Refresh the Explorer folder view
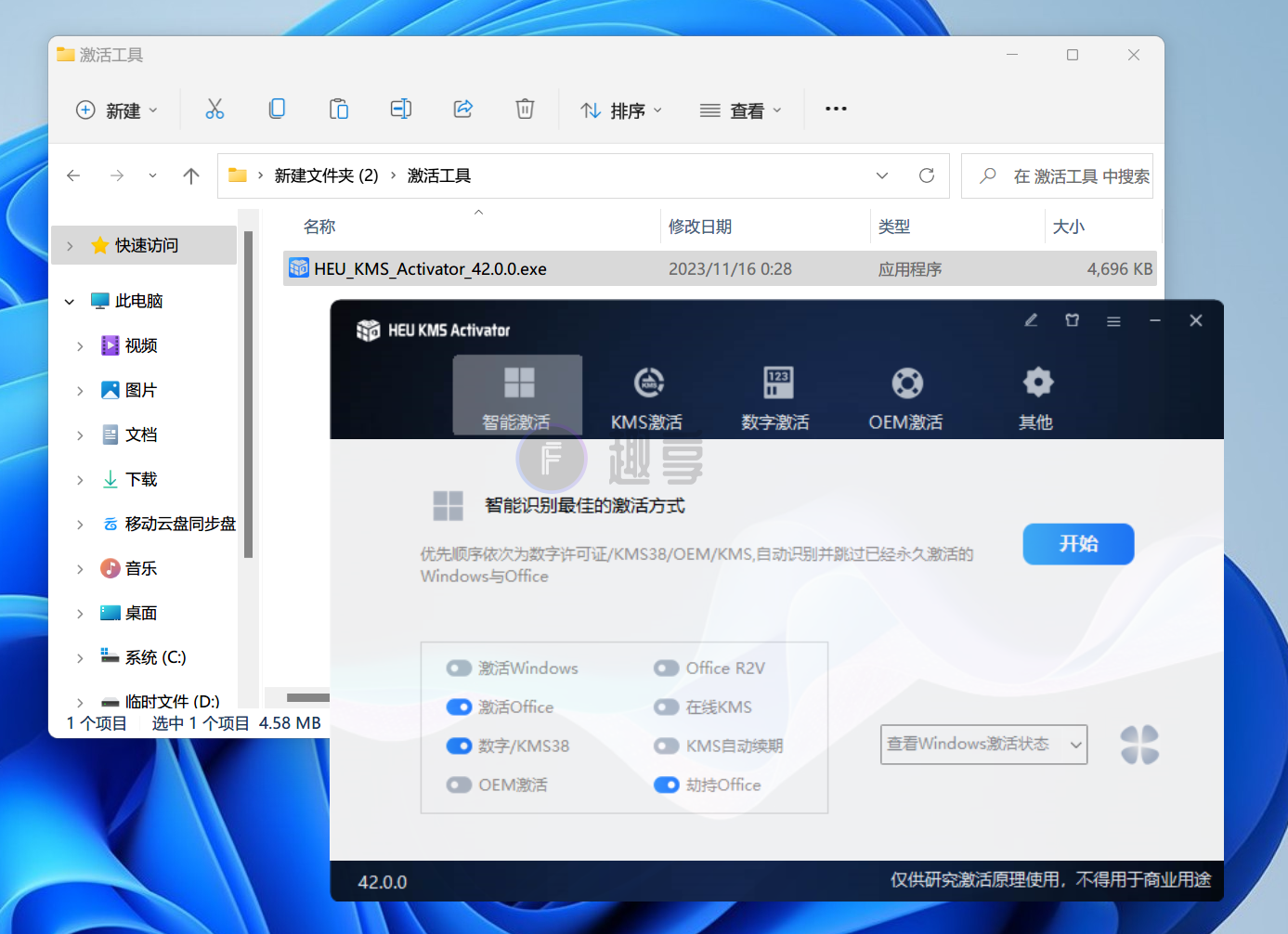The height and width of the screenshot is (934, 1288). point(926,175)
